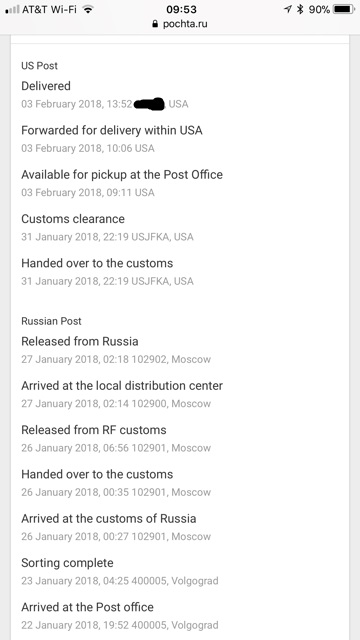The width and height of the screenshot is (360, 640).
Task: Tap the pochta.ru address bar
Action: [180, 24]
